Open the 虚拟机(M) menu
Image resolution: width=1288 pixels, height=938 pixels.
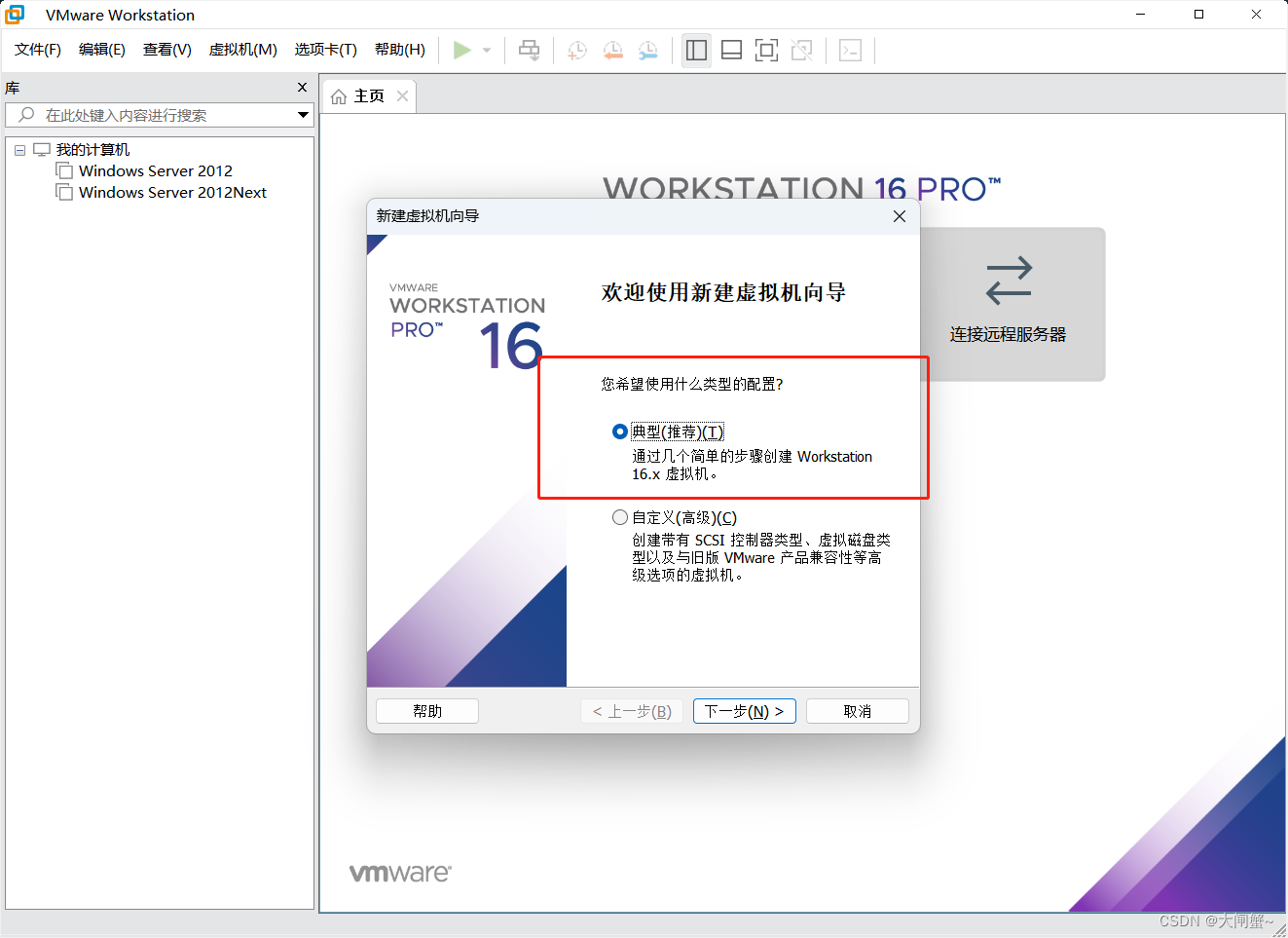tap(243, 50)
